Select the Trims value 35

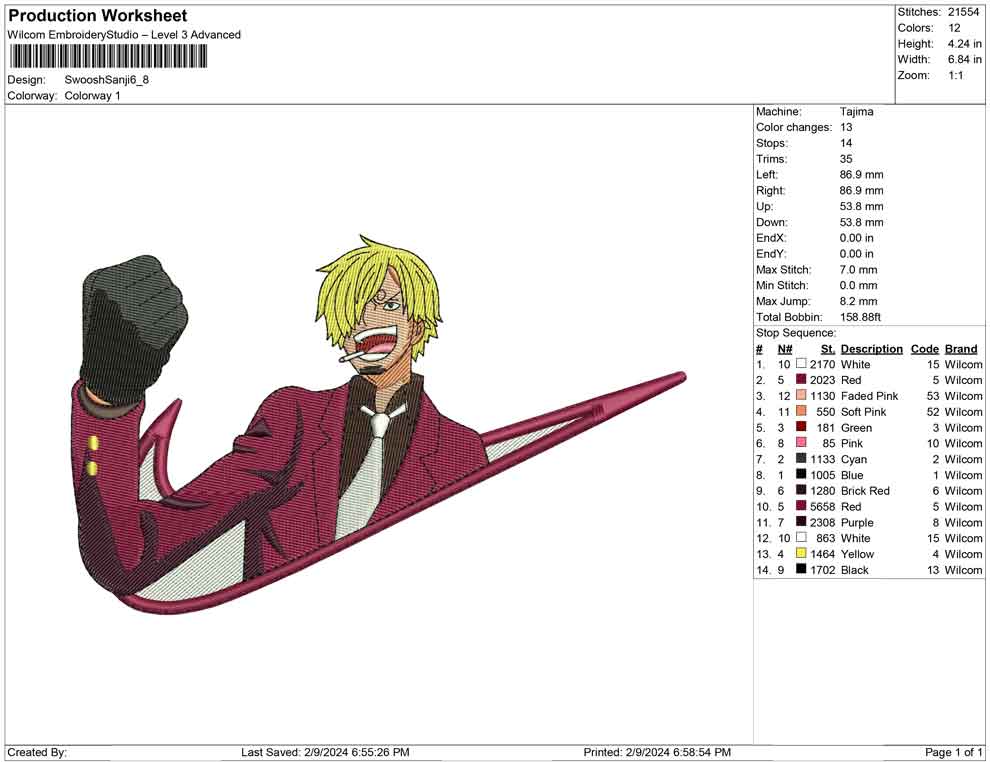click(846, 159)
